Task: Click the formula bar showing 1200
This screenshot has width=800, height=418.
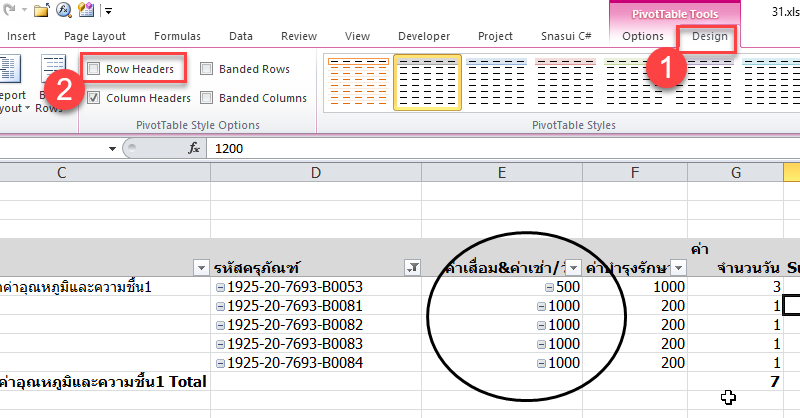Action: (400, 148)
